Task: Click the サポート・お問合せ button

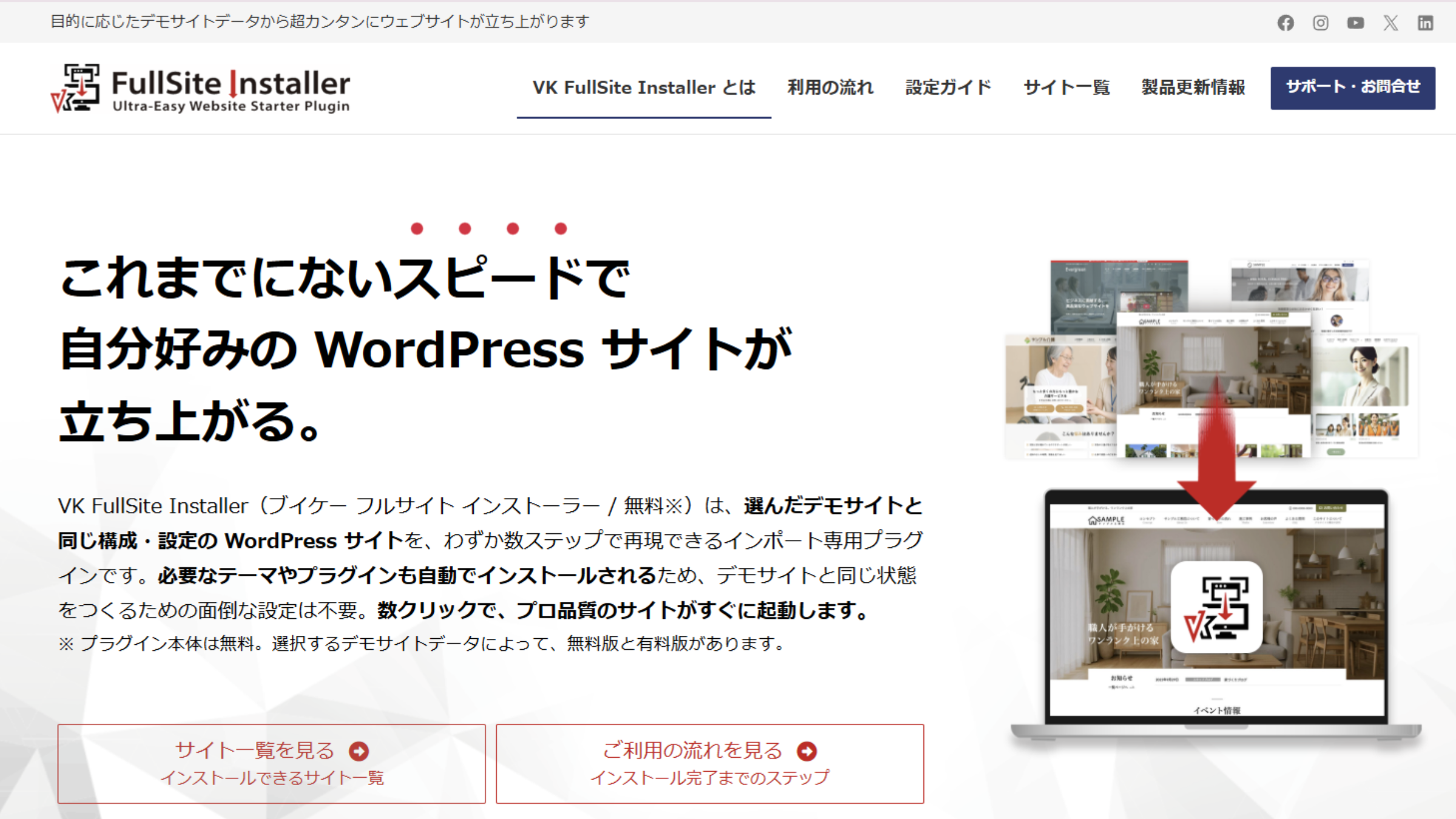Action: click(x=1353, y=87)
